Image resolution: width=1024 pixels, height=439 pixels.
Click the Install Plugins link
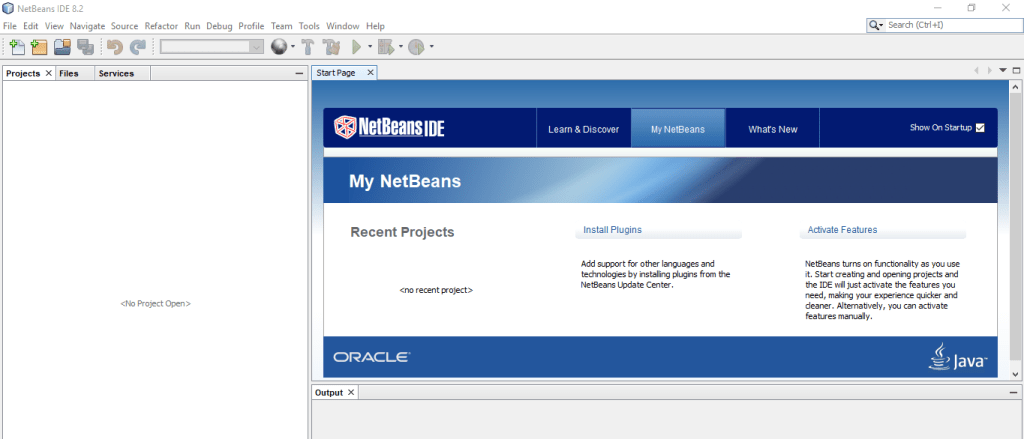coord(613,230)
